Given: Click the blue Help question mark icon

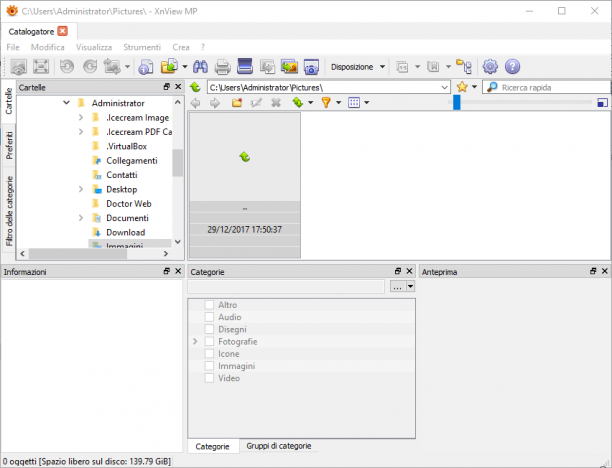Looking at the screenshot, I should pyautogui.click(x=512, y=67).
